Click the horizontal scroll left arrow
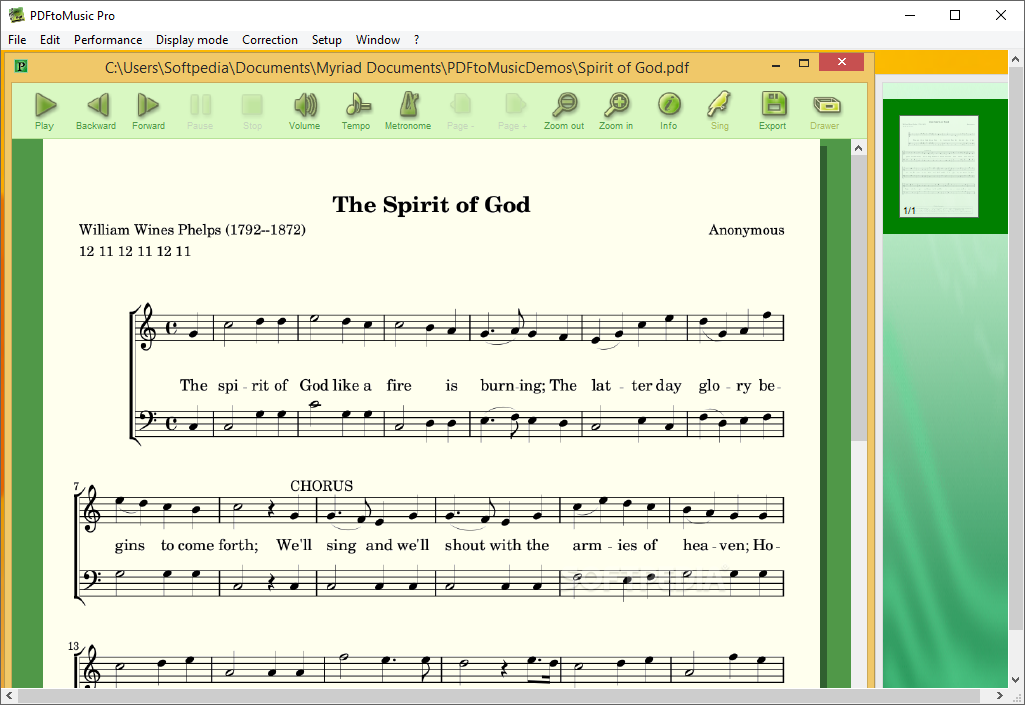Viewport: 1025px width, 705px height. pyautogui.click(x=8, y=695)
